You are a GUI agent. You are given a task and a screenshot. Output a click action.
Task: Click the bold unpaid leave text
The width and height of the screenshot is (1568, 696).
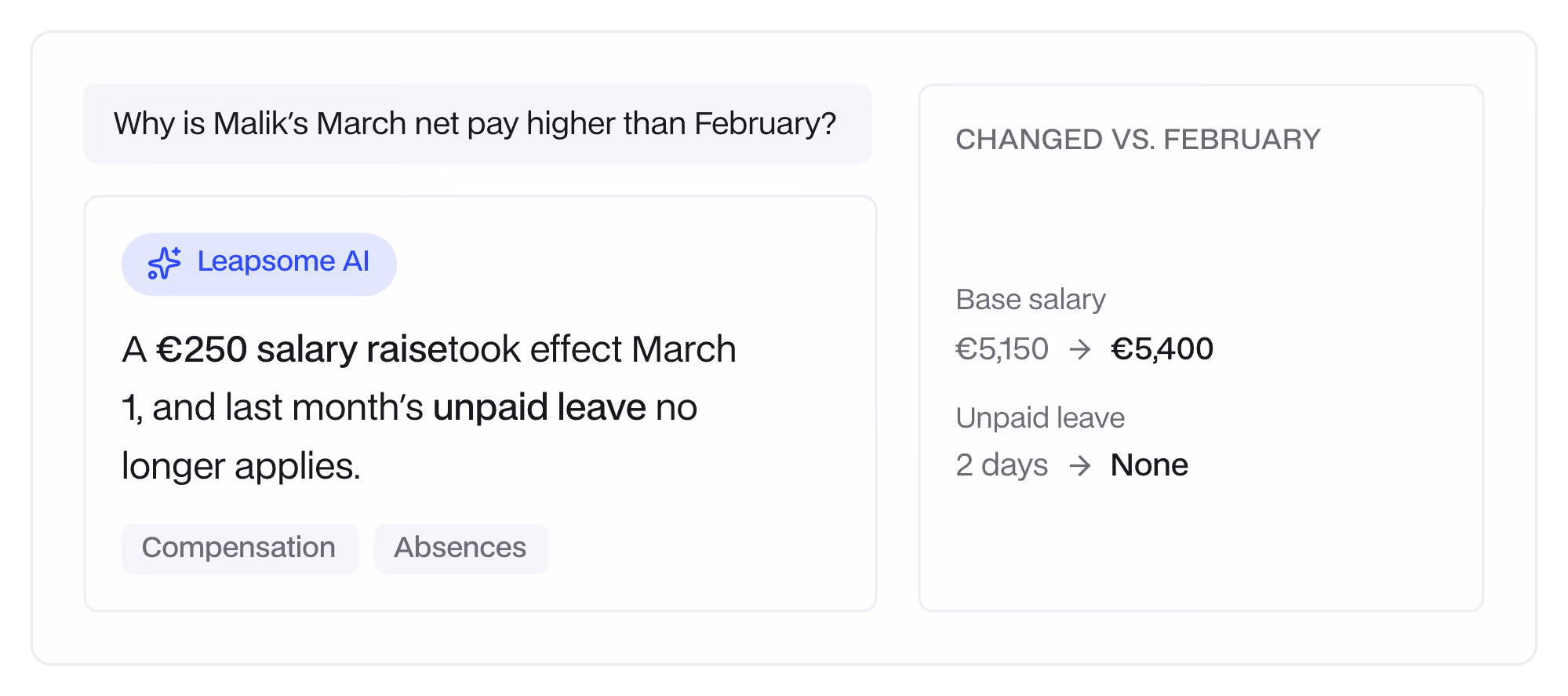pos(540,408)
